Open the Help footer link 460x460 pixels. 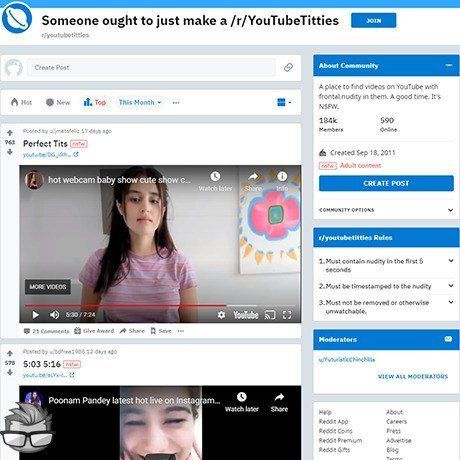click(x=325, y=412)
